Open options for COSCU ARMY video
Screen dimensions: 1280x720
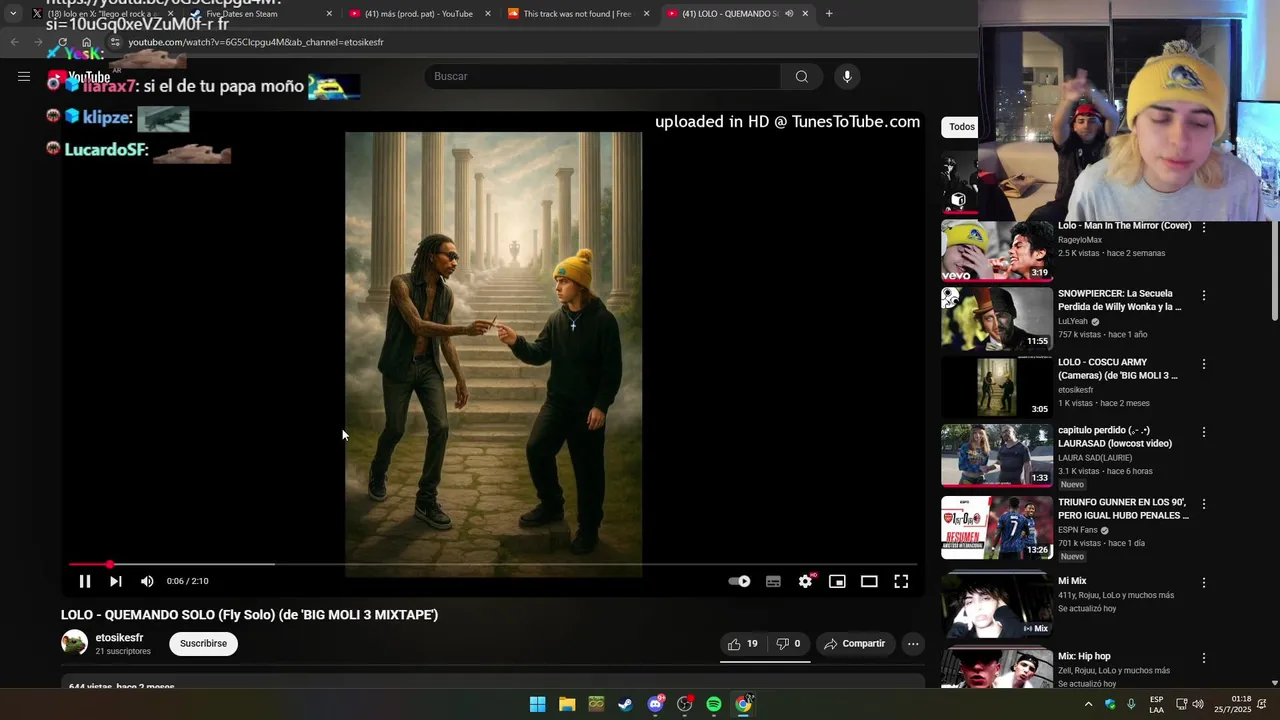tap(1204, 364)
